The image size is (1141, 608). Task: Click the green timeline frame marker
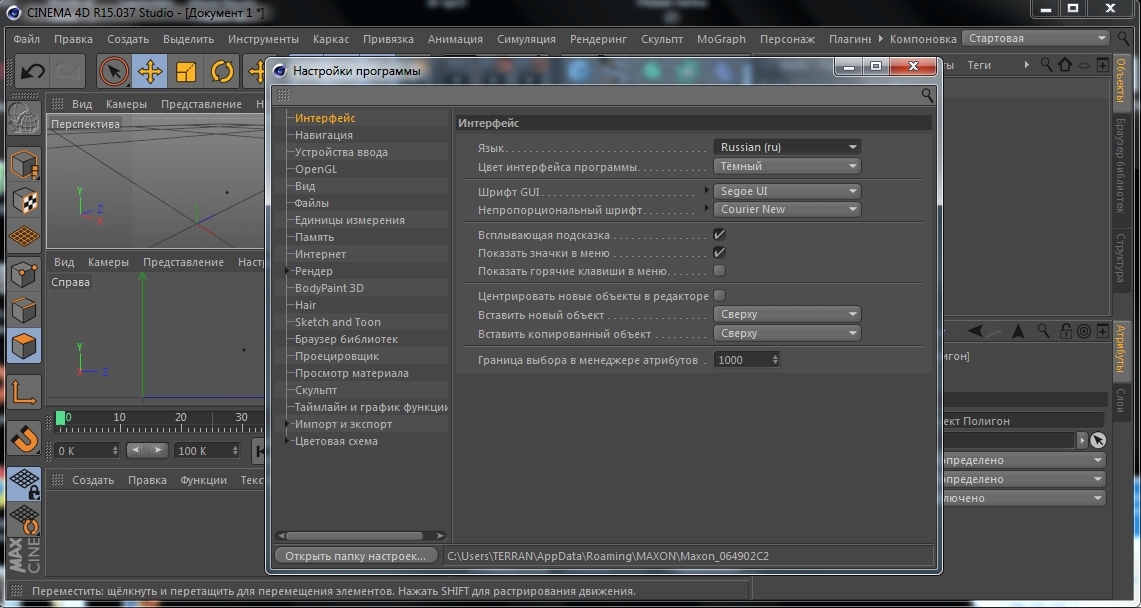point(60,417)
